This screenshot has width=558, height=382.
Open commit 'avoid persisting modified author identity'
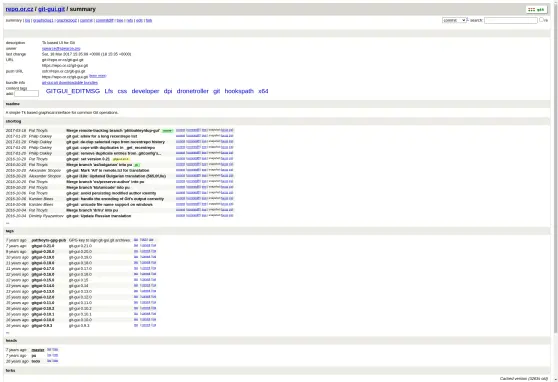111,193
